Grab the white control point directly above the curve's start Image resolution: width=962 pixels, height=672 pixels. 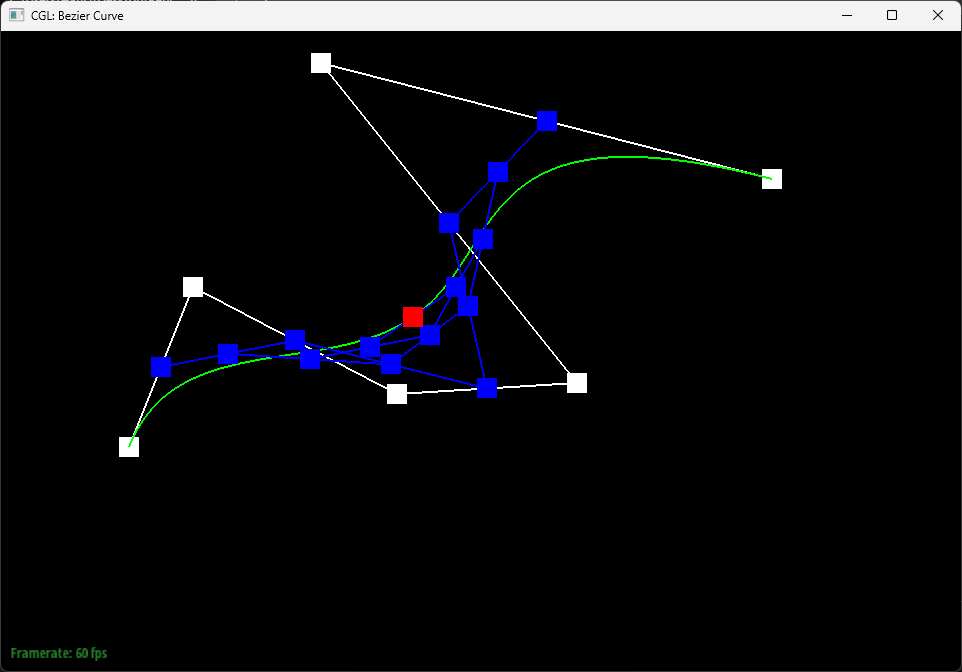193,287
